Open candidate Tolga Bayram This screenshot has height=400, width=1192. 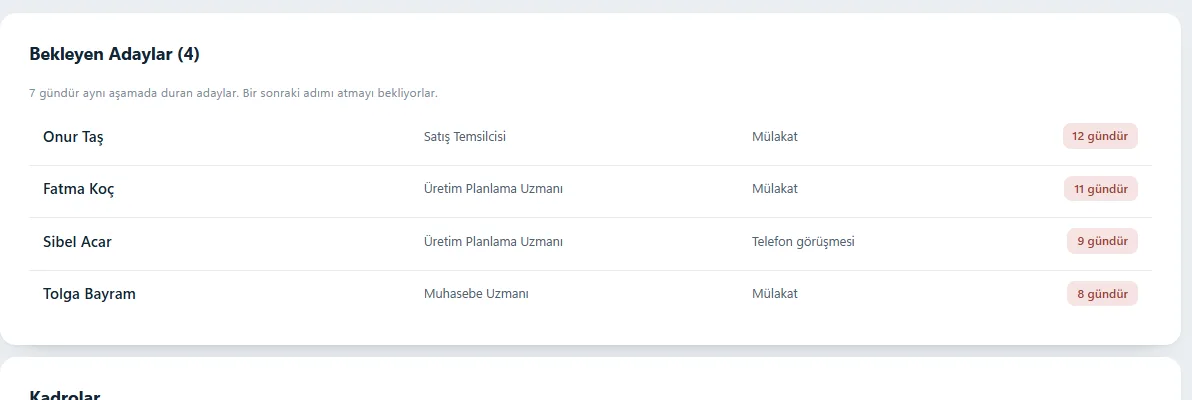point(90,294)
